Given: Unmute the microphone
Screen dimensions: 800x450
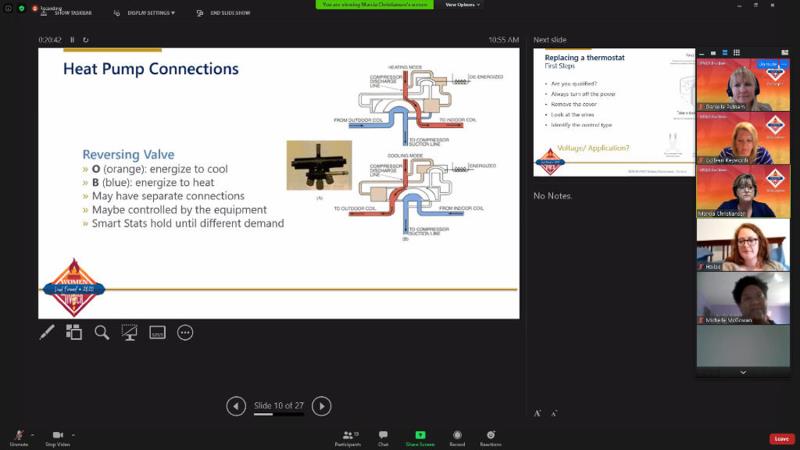Looking at the screenshot, I should click(18, 438).
